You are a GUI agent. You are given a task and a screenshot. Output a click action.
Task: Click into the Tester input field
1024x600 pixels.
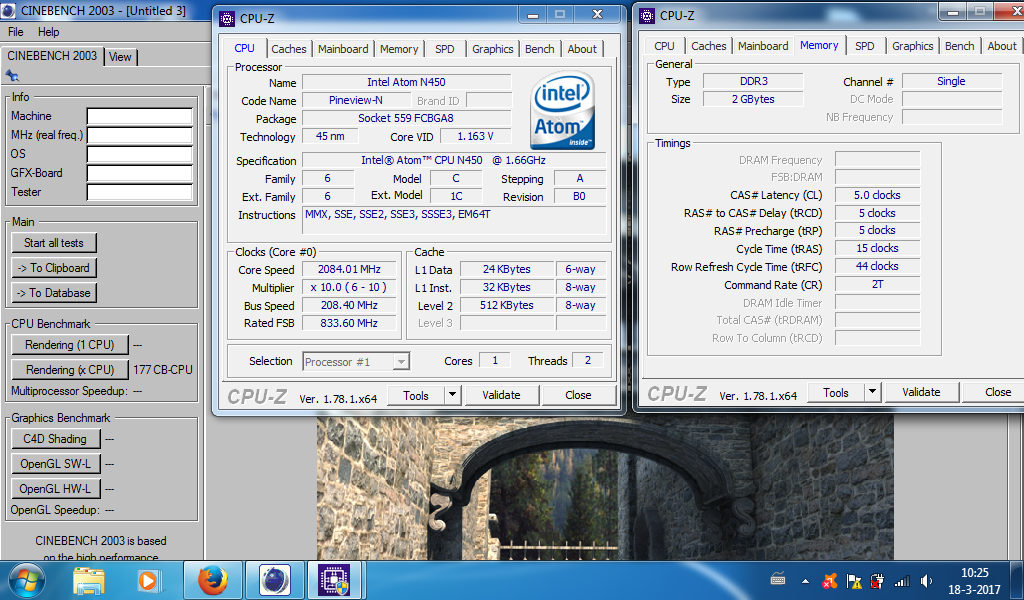[140, 192]
